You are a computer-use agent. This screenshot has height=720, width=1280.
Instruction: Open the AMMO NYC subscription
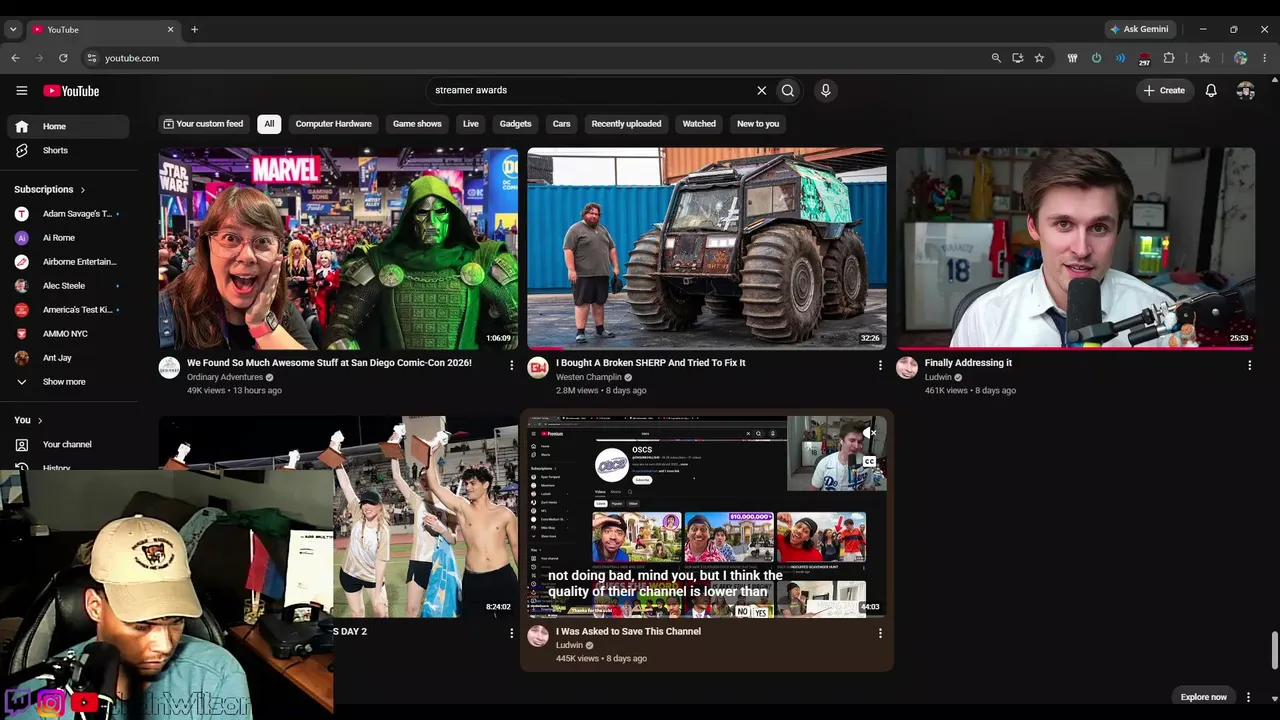coord(68,334)
